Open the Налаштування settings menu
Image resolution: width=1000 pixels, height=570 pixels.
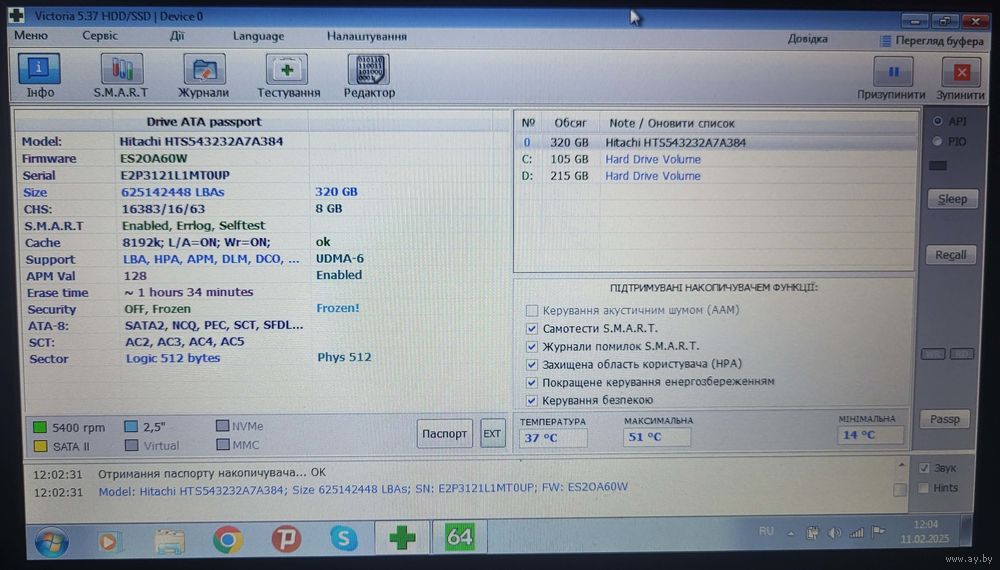[x=366, y=36]
